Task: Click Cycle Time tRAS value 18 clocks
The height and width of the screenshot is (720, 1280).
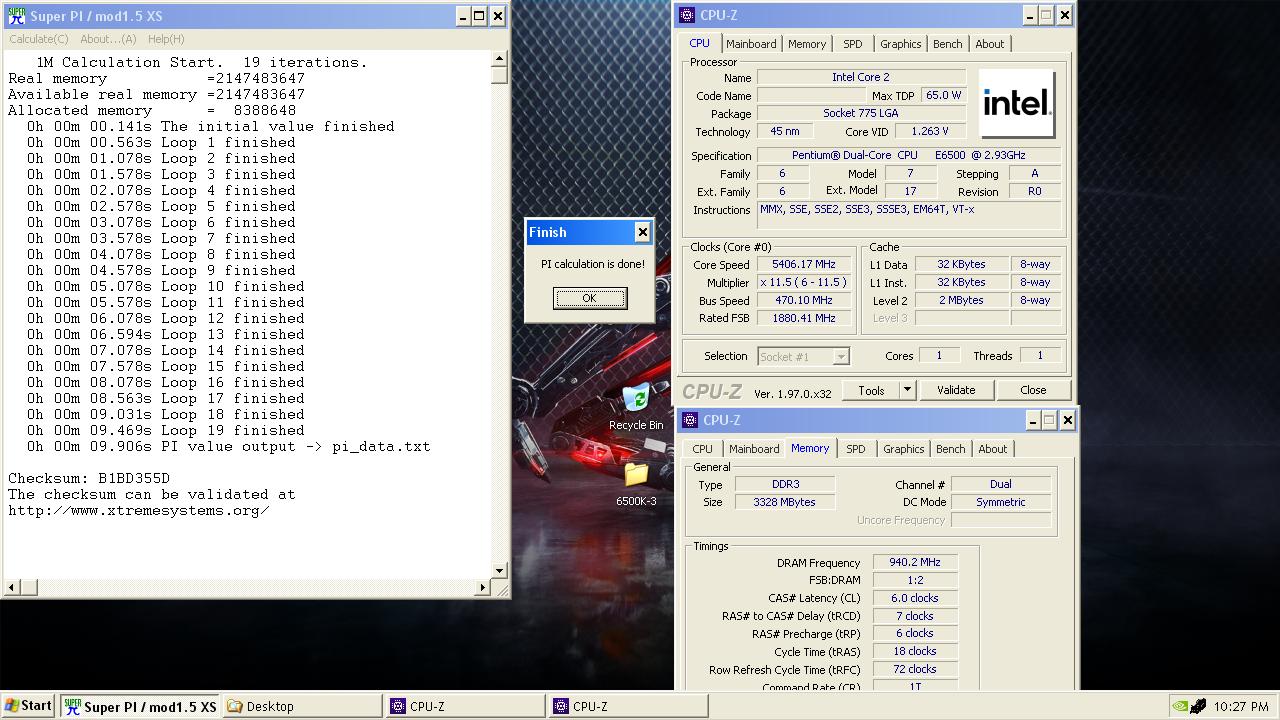Action: coord(915,651)
